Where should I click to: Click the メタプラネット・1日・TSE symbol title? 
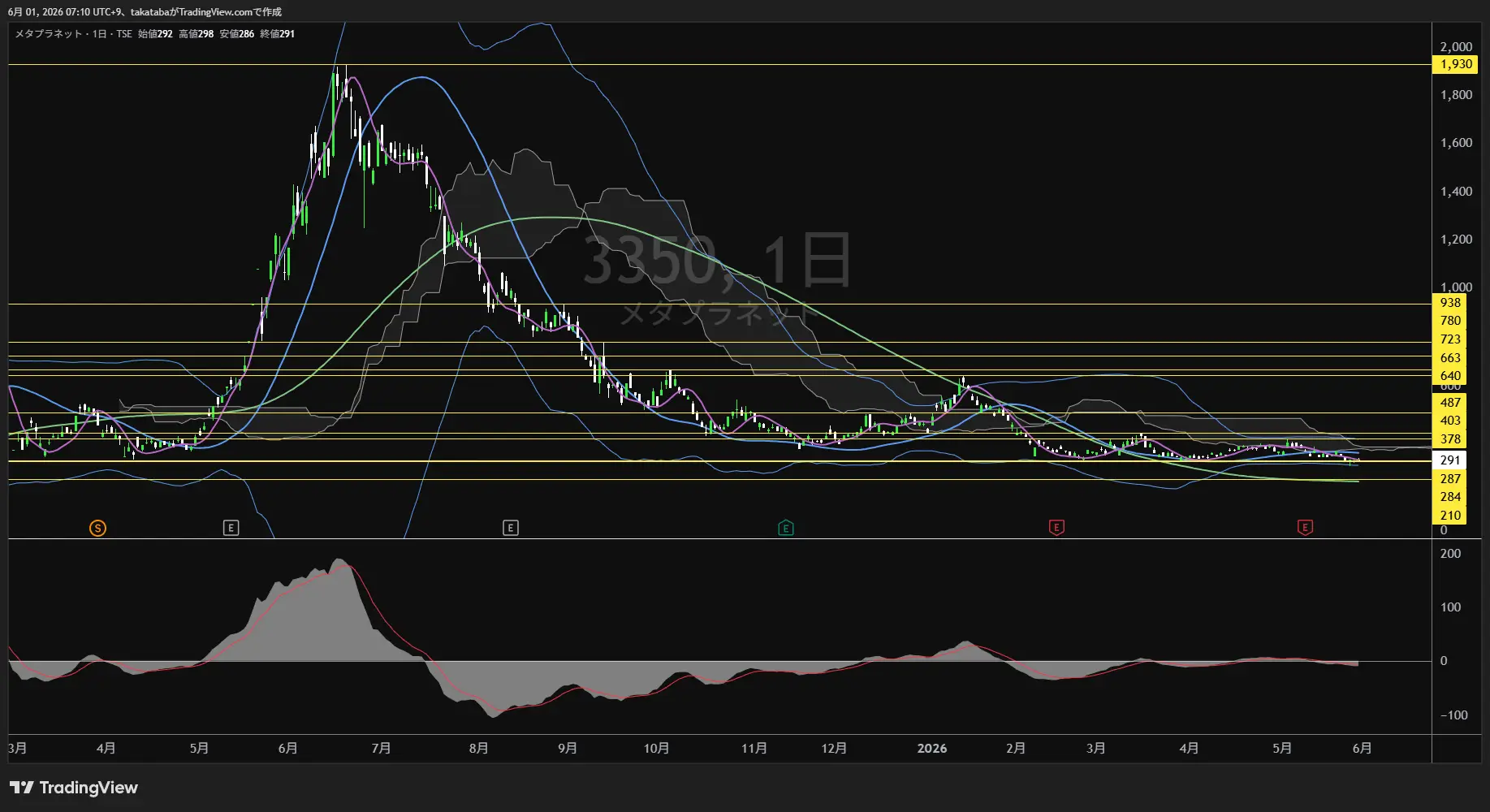pyautogui.click(x=73, y=34)
